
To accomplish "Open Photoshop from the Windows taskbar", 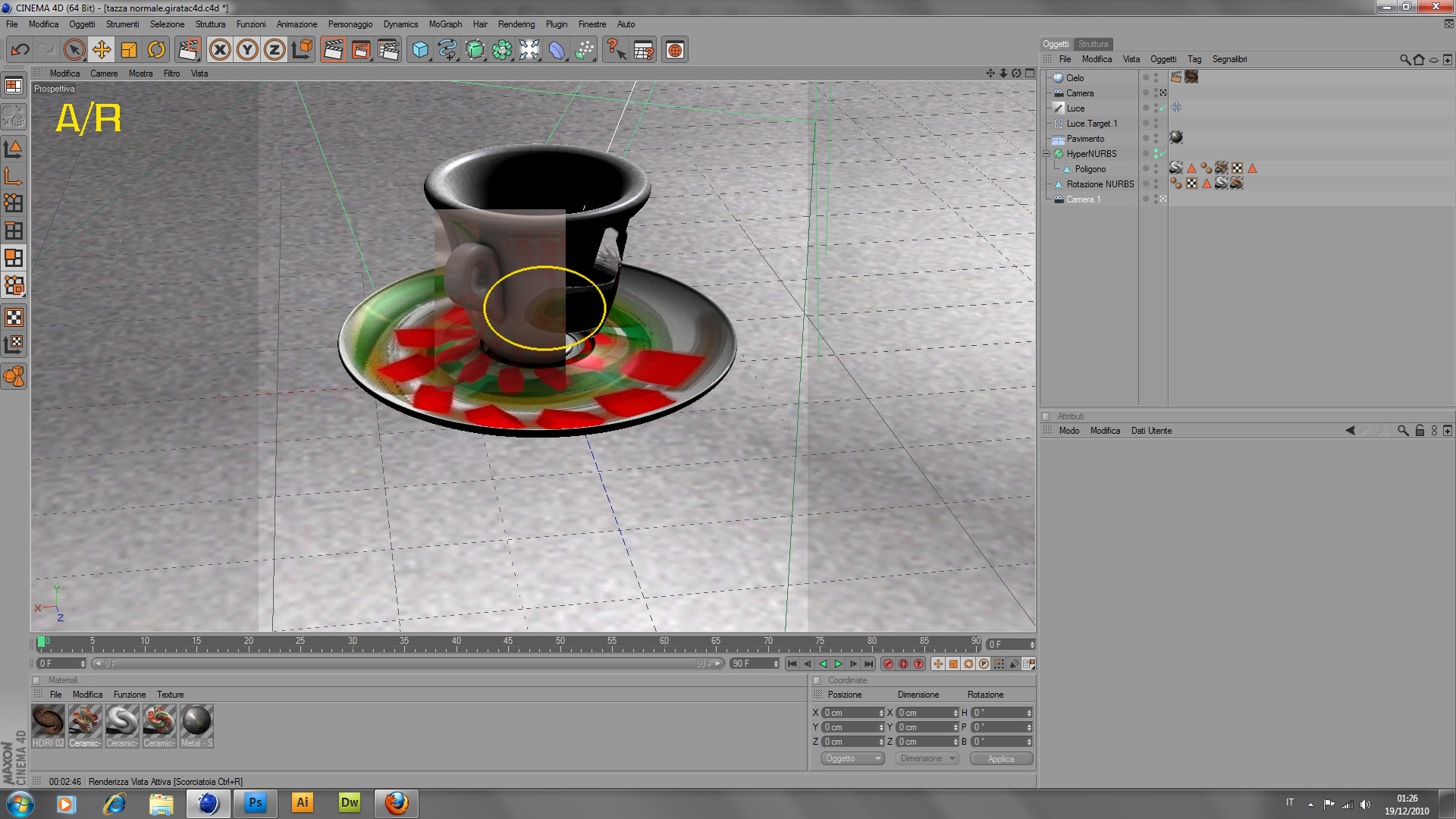I will tap(256, 803).
